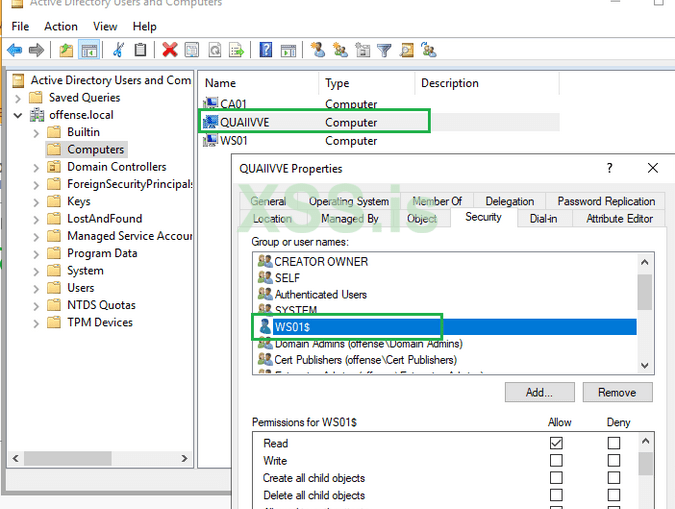Open the View menu

(x=105, y=27)
